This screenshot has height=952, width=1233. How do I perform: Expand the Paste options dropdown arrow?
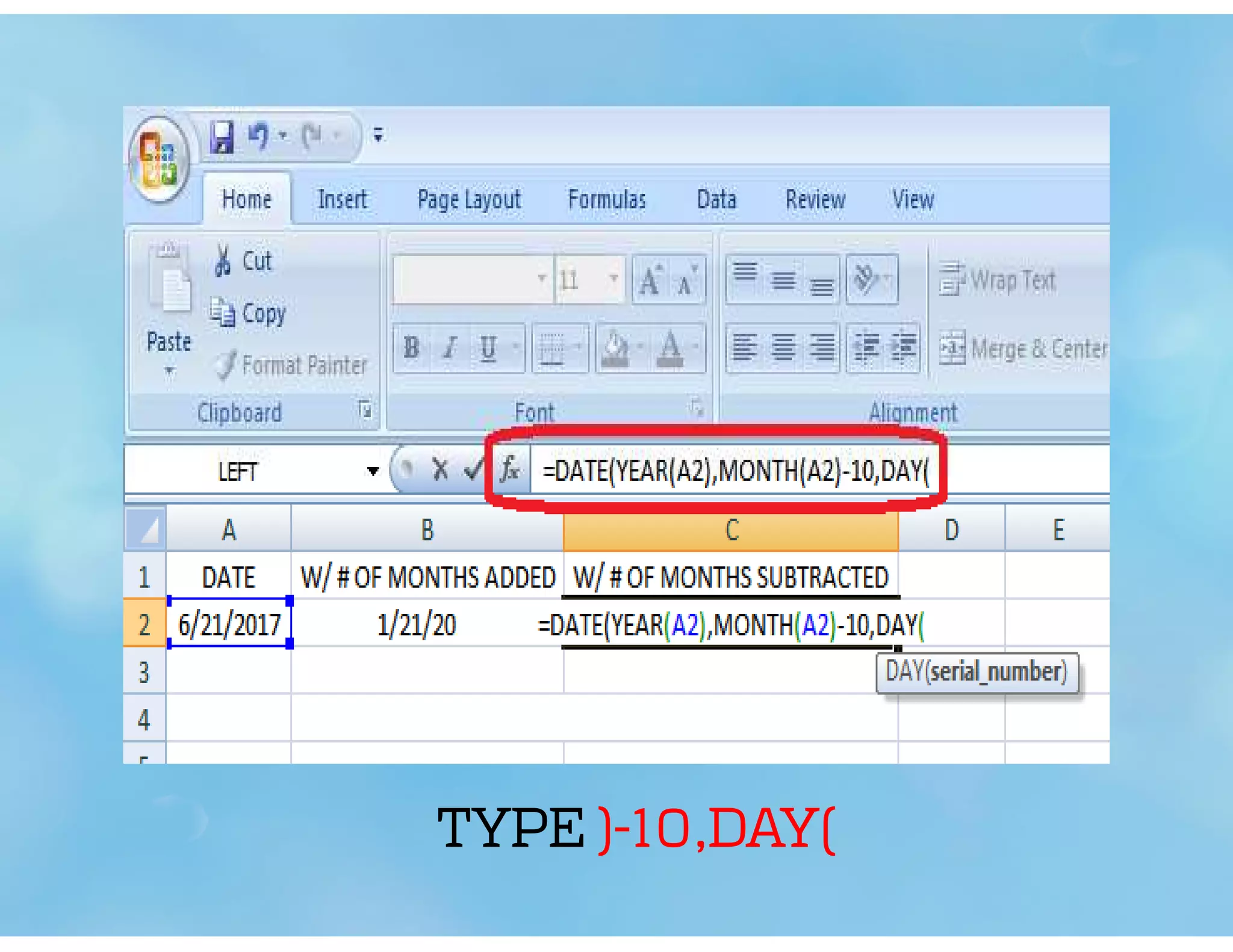(169, 371)
